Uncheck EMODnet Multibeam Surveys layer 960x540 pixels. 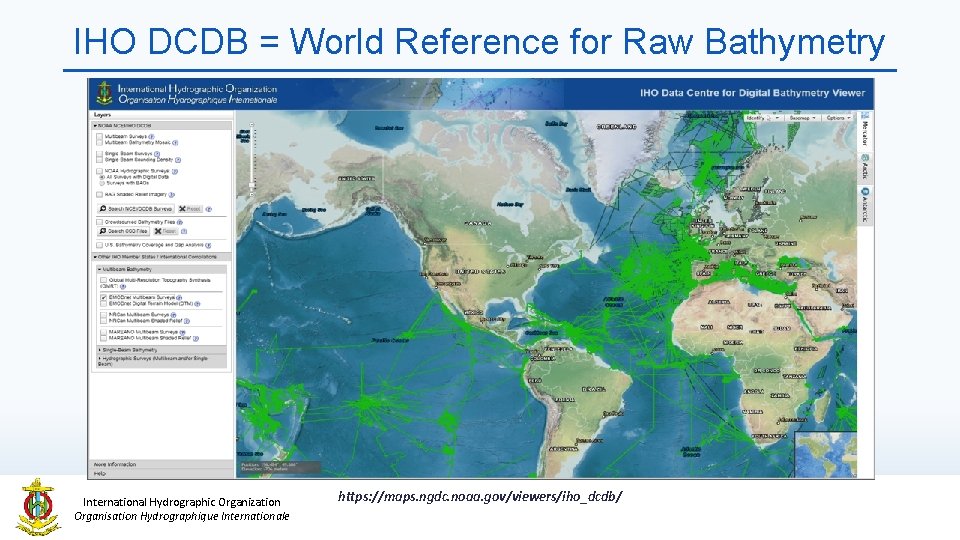coord(103,298)
